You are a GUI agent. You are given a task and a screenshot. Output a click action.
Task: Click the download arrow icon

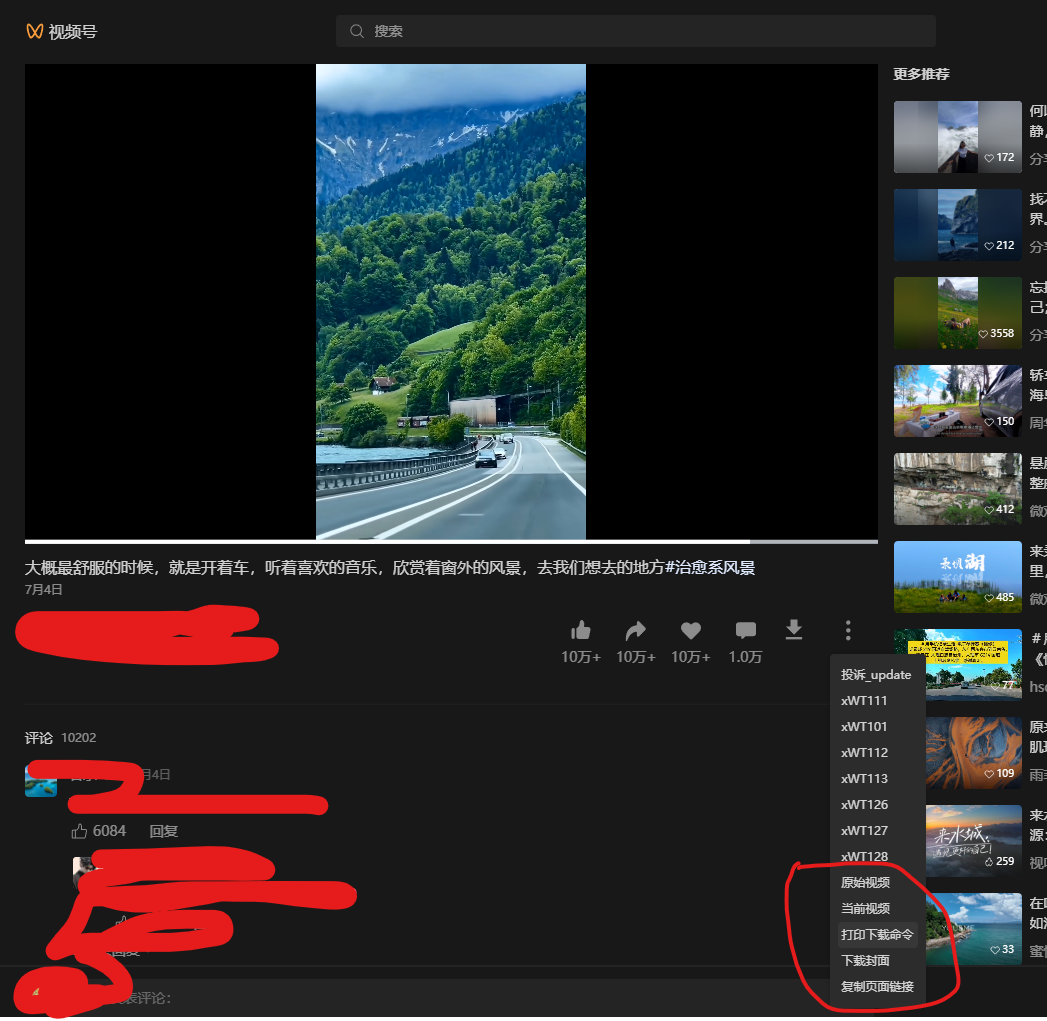(794, 629)
